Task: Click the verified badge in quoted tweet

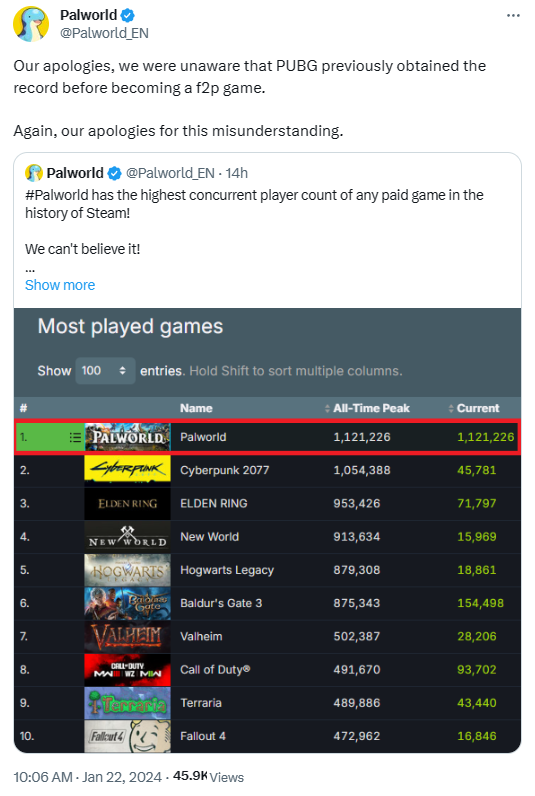Action: (x=115, y=174)
